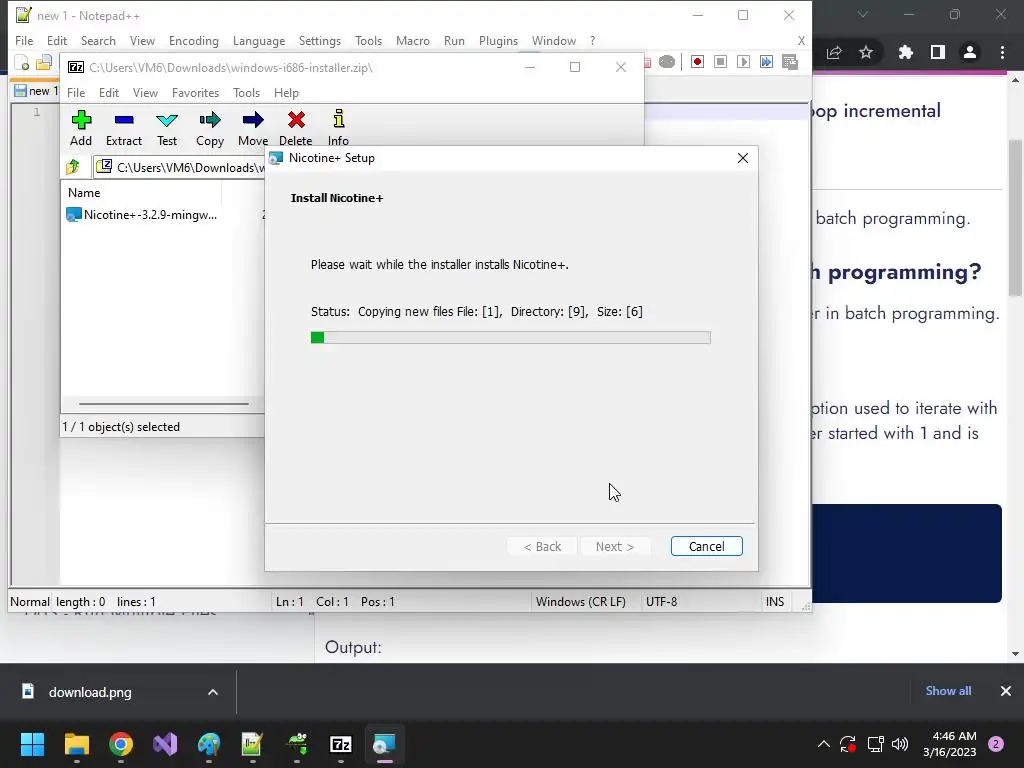
Task: Select the Move tool in 7-Zip toolbar
Action: point(253,128)
